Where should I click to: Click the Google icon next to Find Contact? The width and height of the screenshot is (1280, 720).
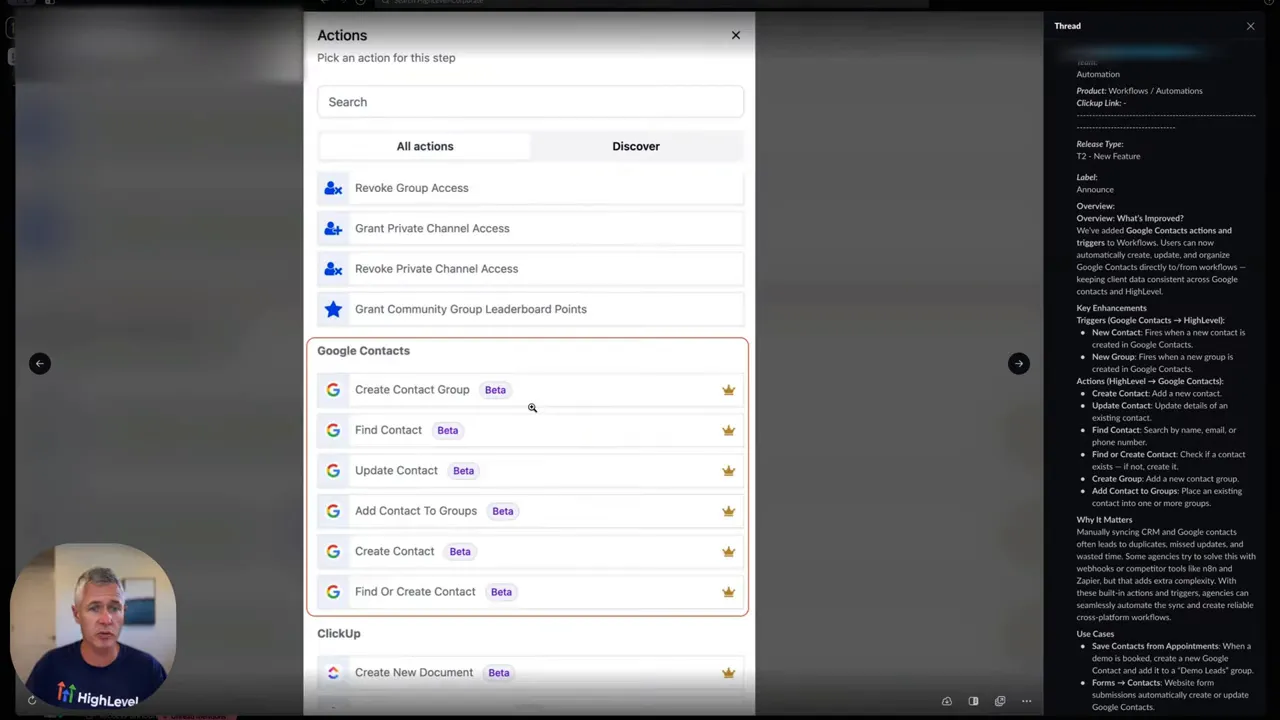click(333, 430)
